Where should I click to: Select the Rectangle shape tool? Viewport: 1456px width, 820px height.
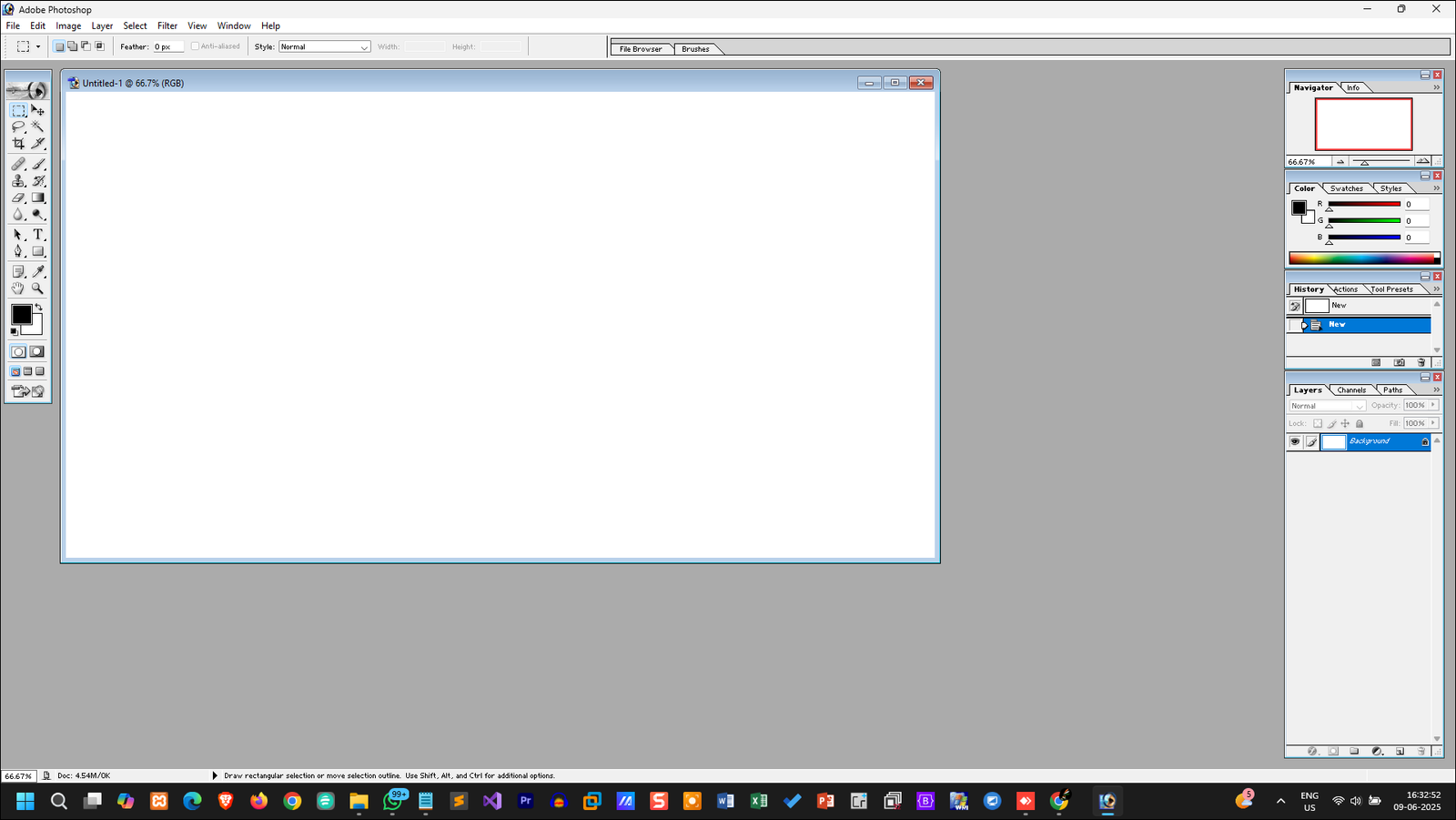pyautogui.click(x=38, y=251)
